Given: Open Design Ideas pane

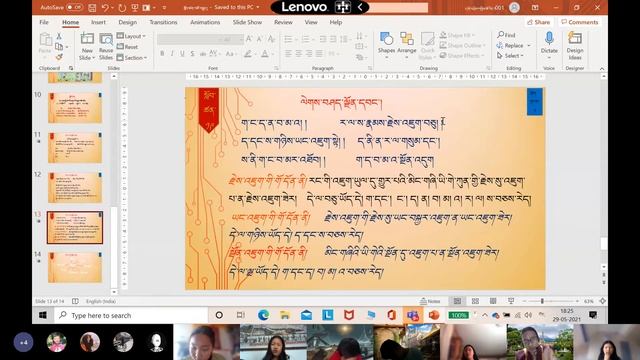Looking at the screenshot, I should point(575,46).
